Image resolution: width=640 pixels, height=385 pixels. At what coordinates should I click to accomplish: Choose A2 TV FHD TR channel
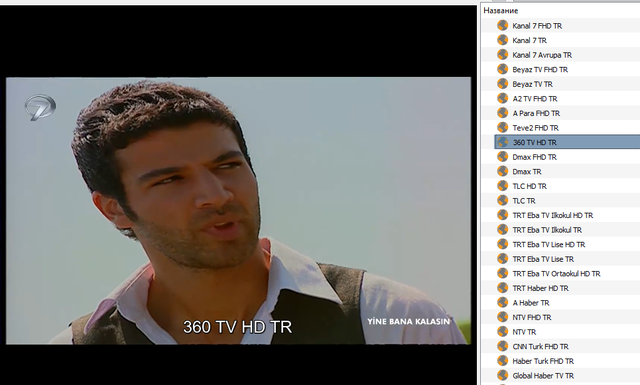pos(535,99)
